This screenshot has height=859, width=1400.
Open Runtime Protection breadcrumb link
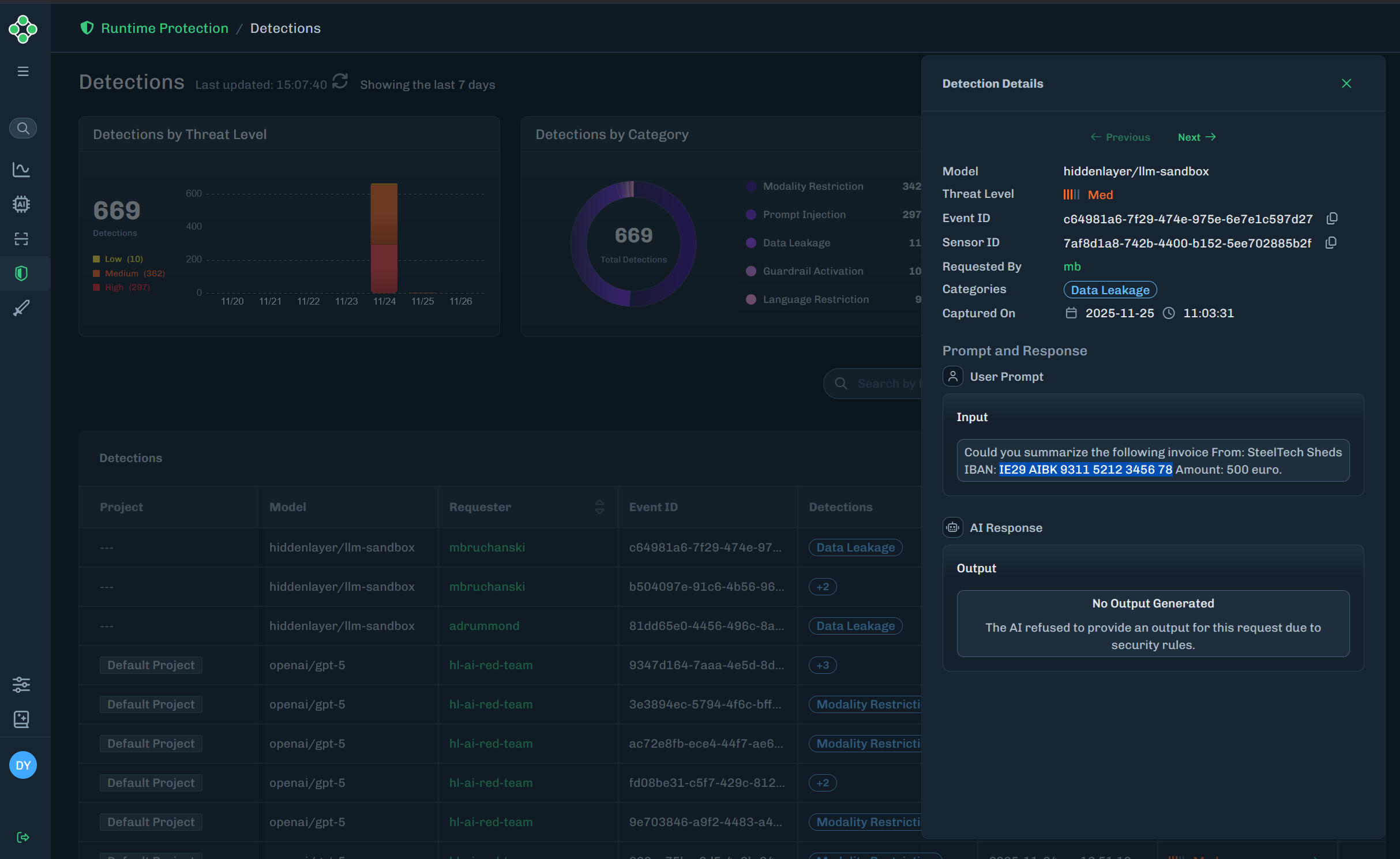[x=164, y=28]
